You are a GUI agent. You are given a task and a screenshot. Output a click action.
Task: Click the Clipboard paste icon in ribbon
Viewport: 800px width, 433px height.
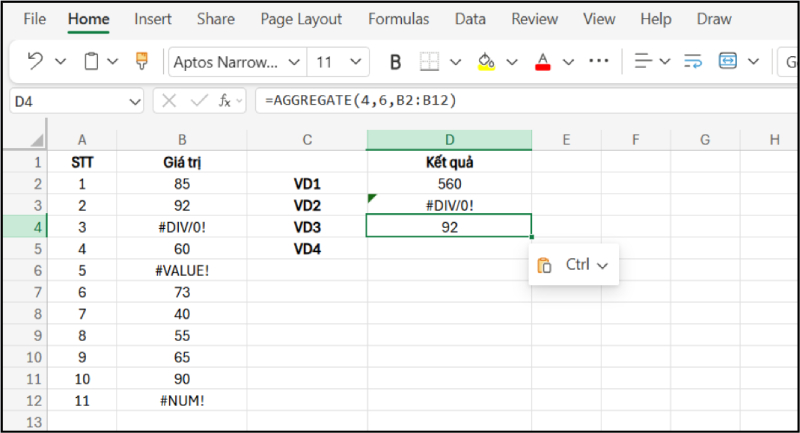[x=92, y=62]
